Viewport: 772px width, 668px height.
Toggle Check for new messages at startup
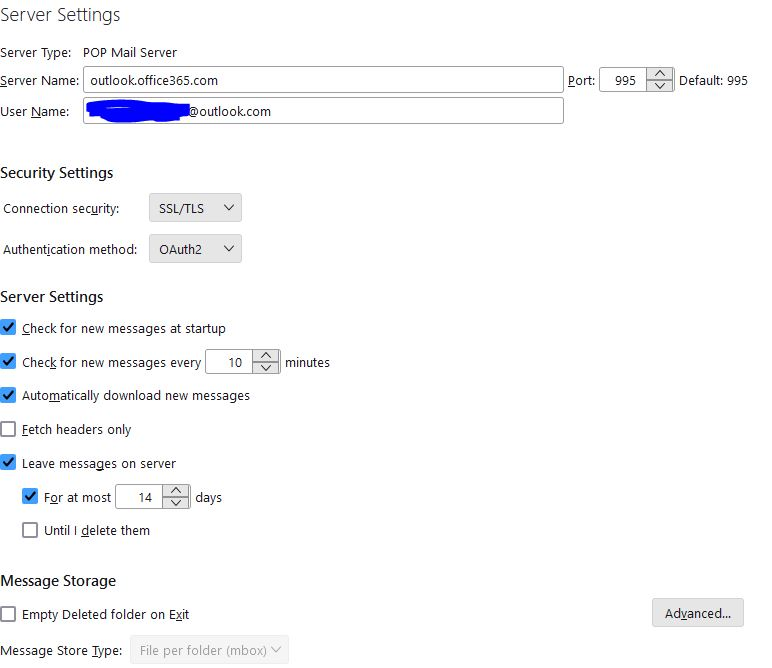pyautogui.click(x=8, y=327)
